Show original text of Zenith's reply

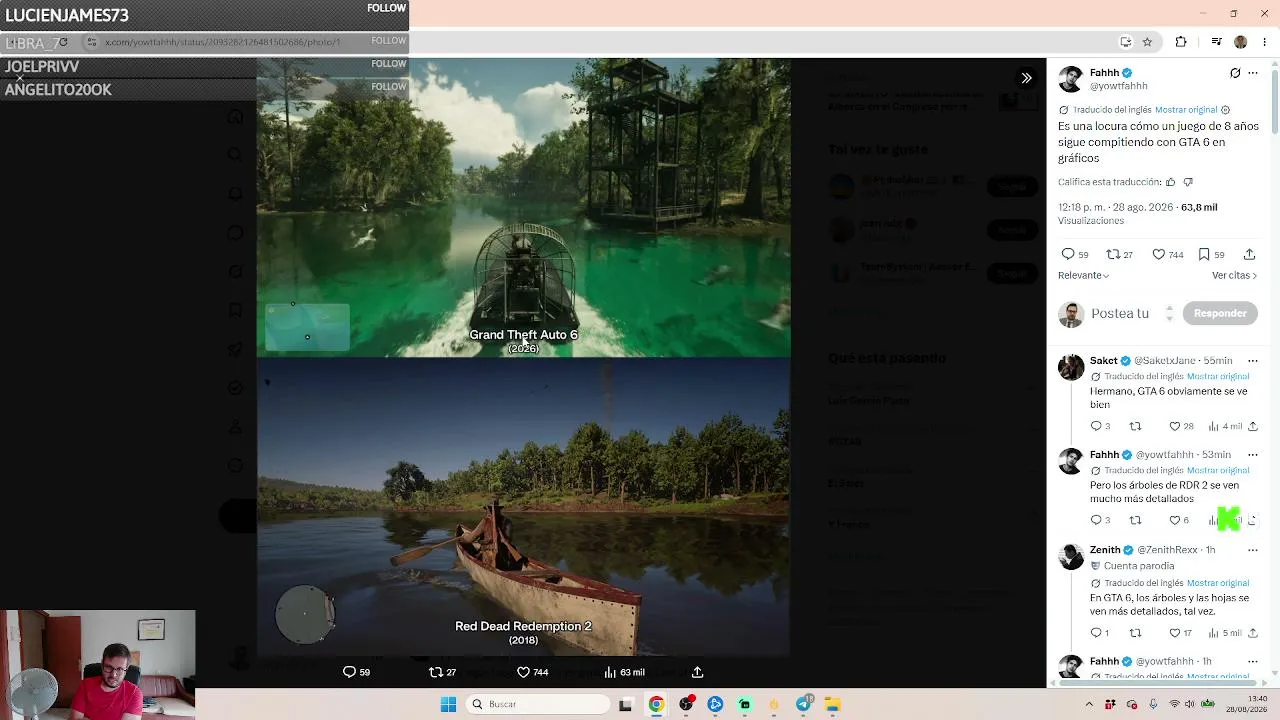coord(1218,583)
